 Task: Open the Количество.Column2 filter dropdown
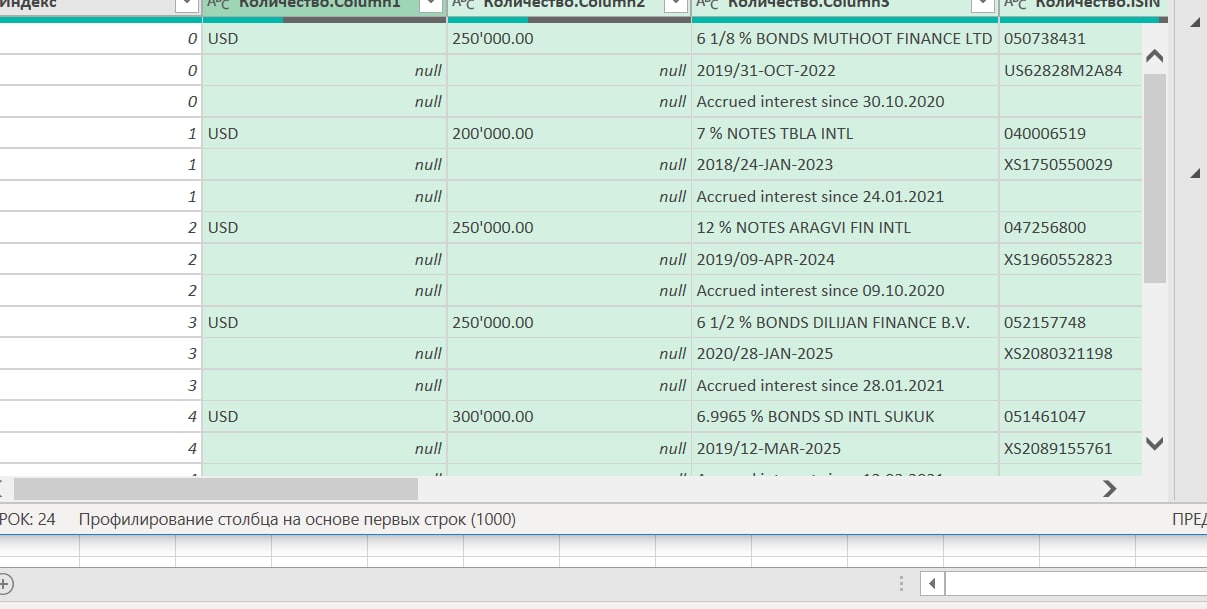675,5
